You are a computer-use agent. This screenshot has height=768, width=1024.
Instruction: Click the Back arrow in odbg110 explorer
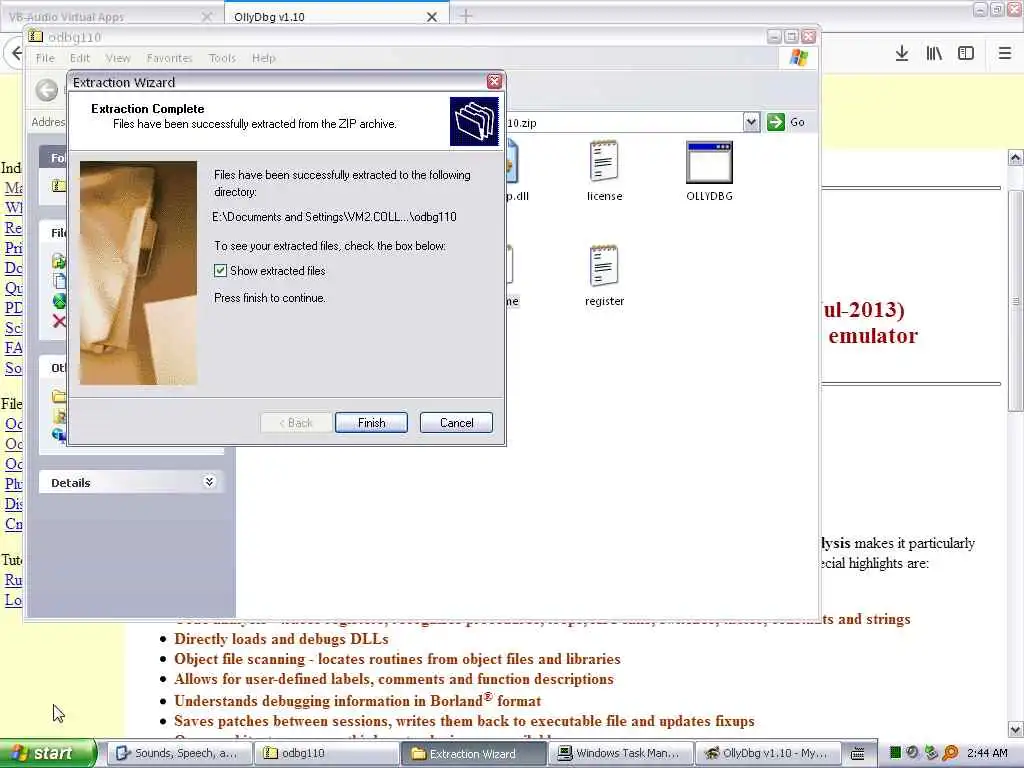pos(47,90)
